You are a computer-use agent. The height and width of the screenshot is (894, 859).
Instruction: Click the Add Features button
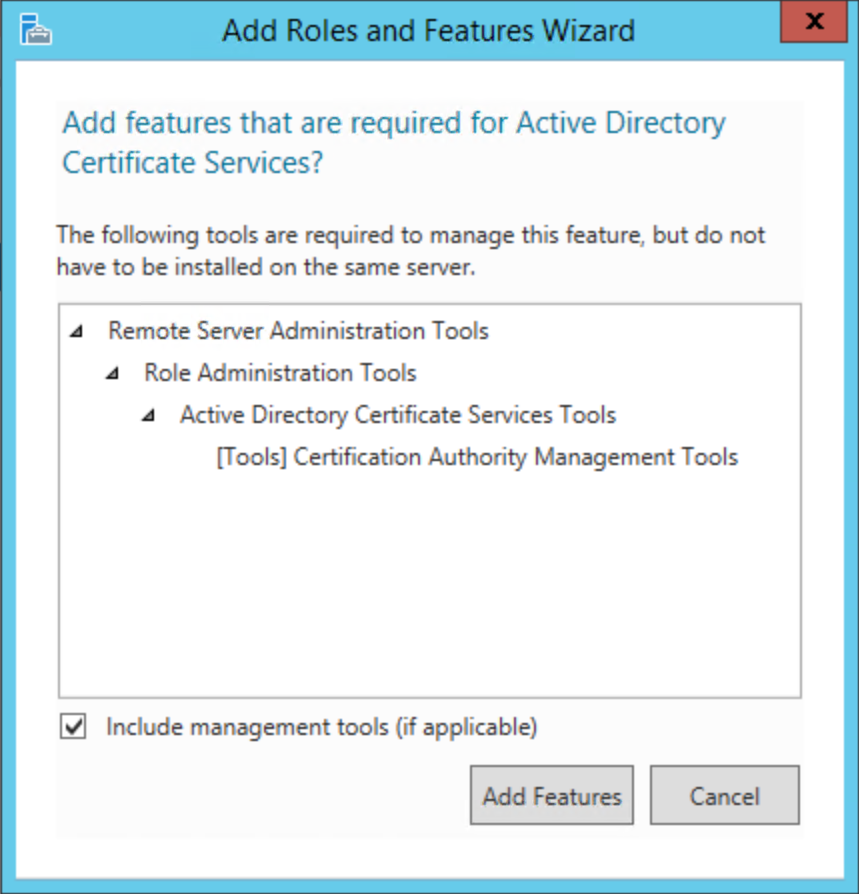tap(552, 796)
